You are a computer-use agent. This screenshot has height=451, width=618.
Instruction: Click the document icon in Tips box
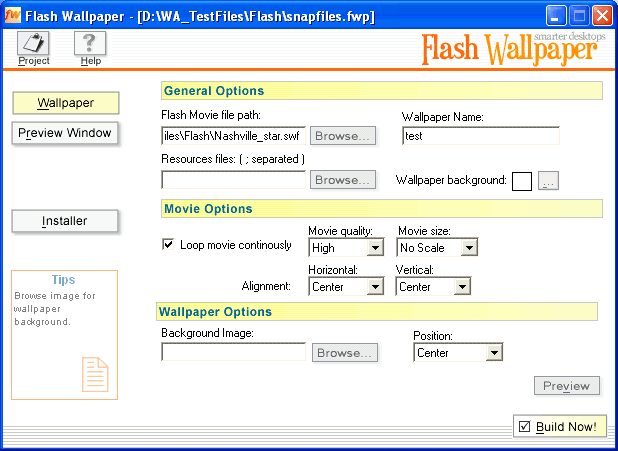(95, 375)
